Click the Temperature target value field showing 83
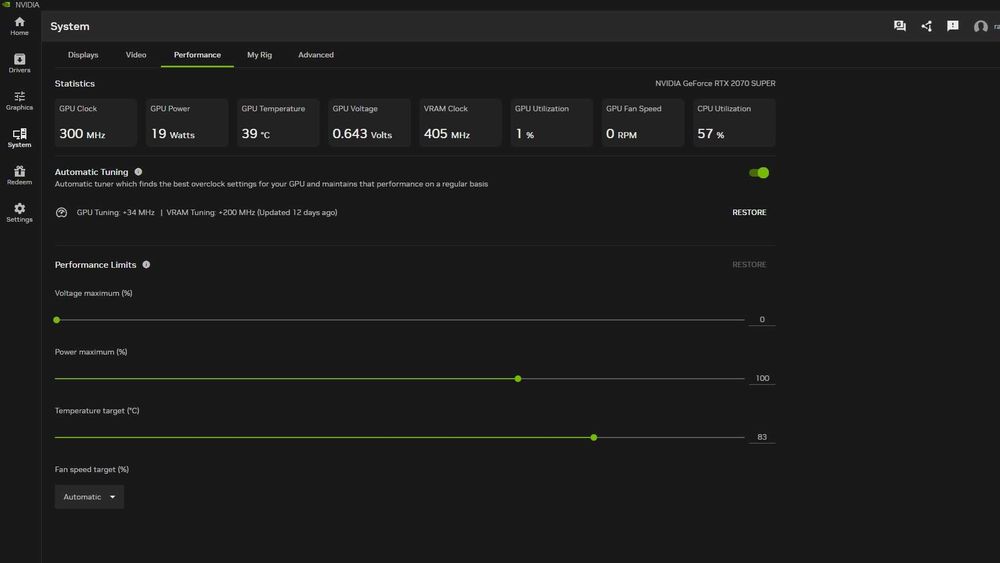1000x563 pixels. pos(762,437)
